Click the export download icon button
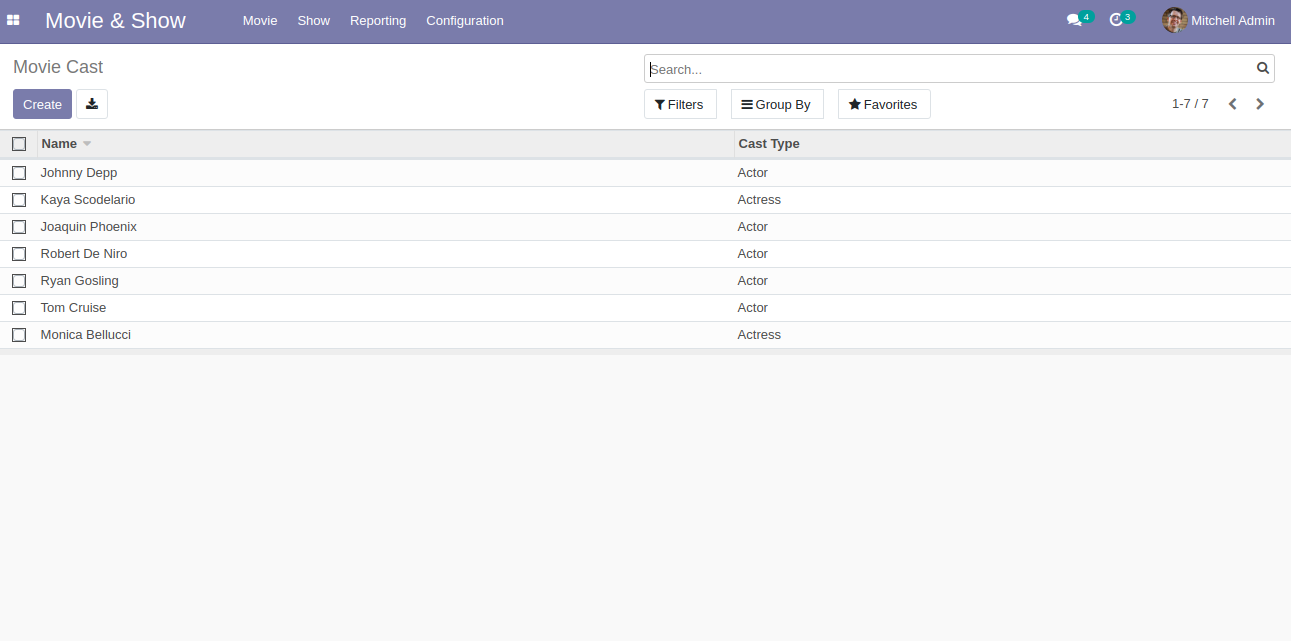1291x641 pixels. point(92,104)
